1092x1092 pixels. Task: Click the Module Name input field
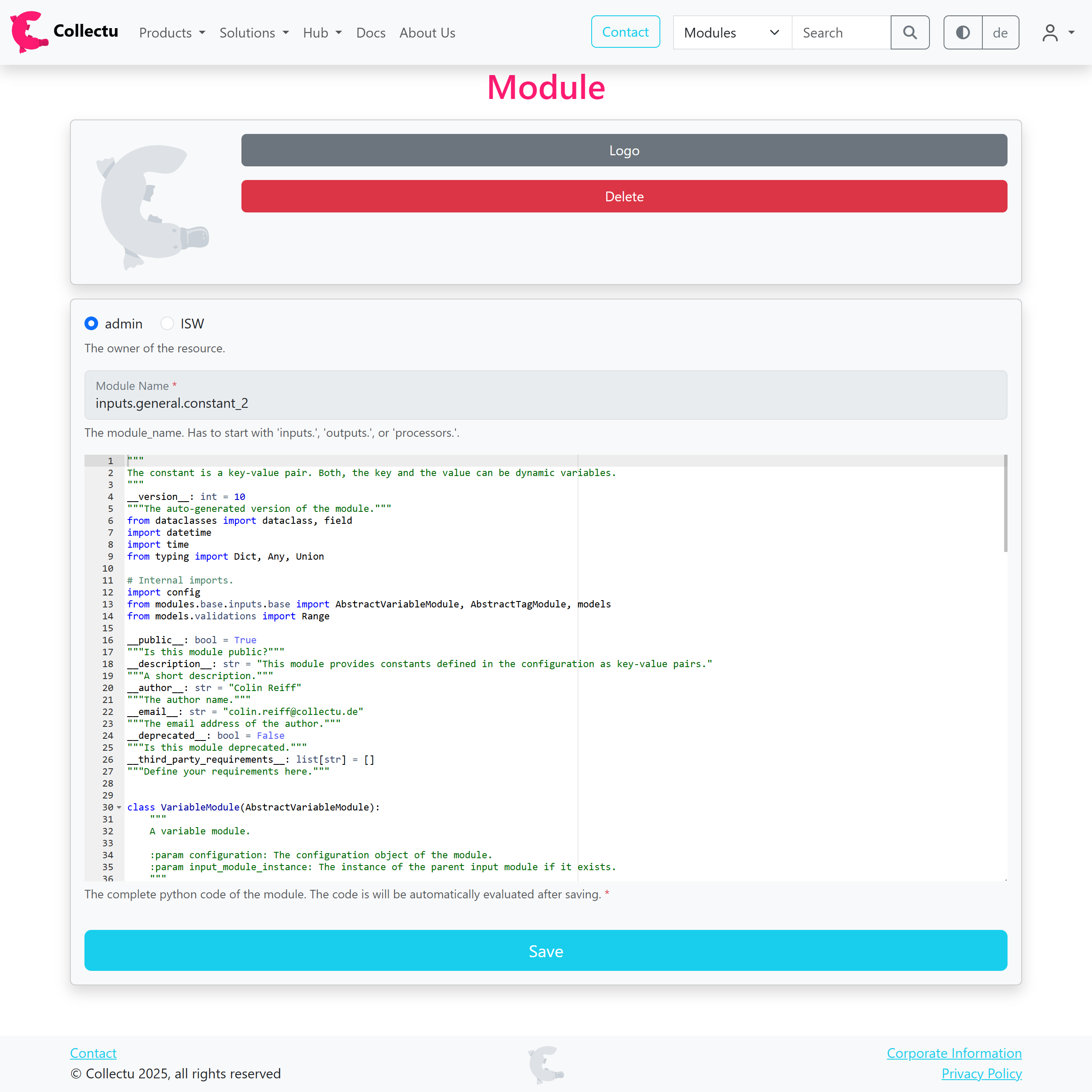pos(546,402)
